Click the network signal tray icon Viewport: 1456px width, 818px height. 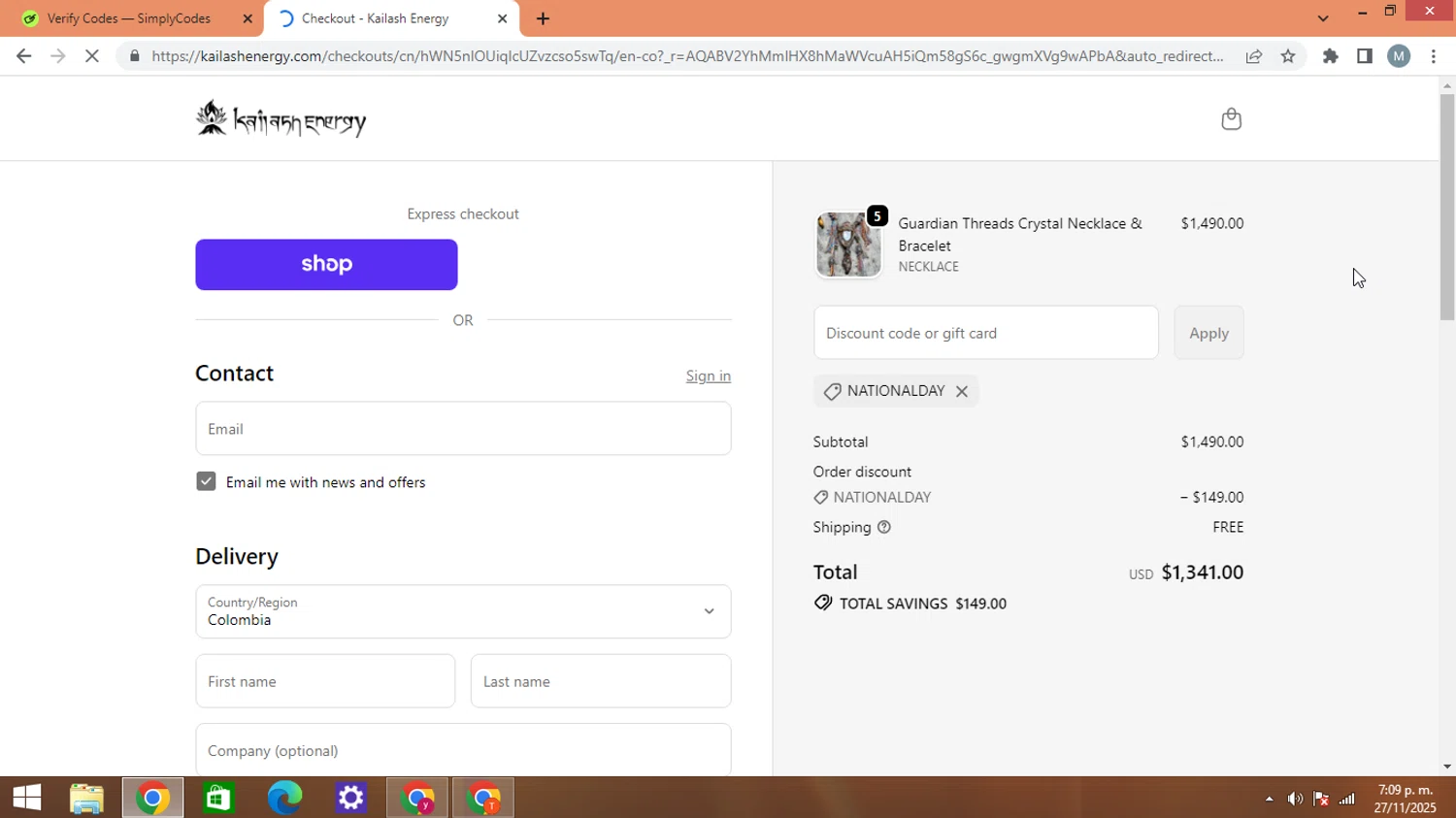pyautogui.click(x=1347, y=799)
